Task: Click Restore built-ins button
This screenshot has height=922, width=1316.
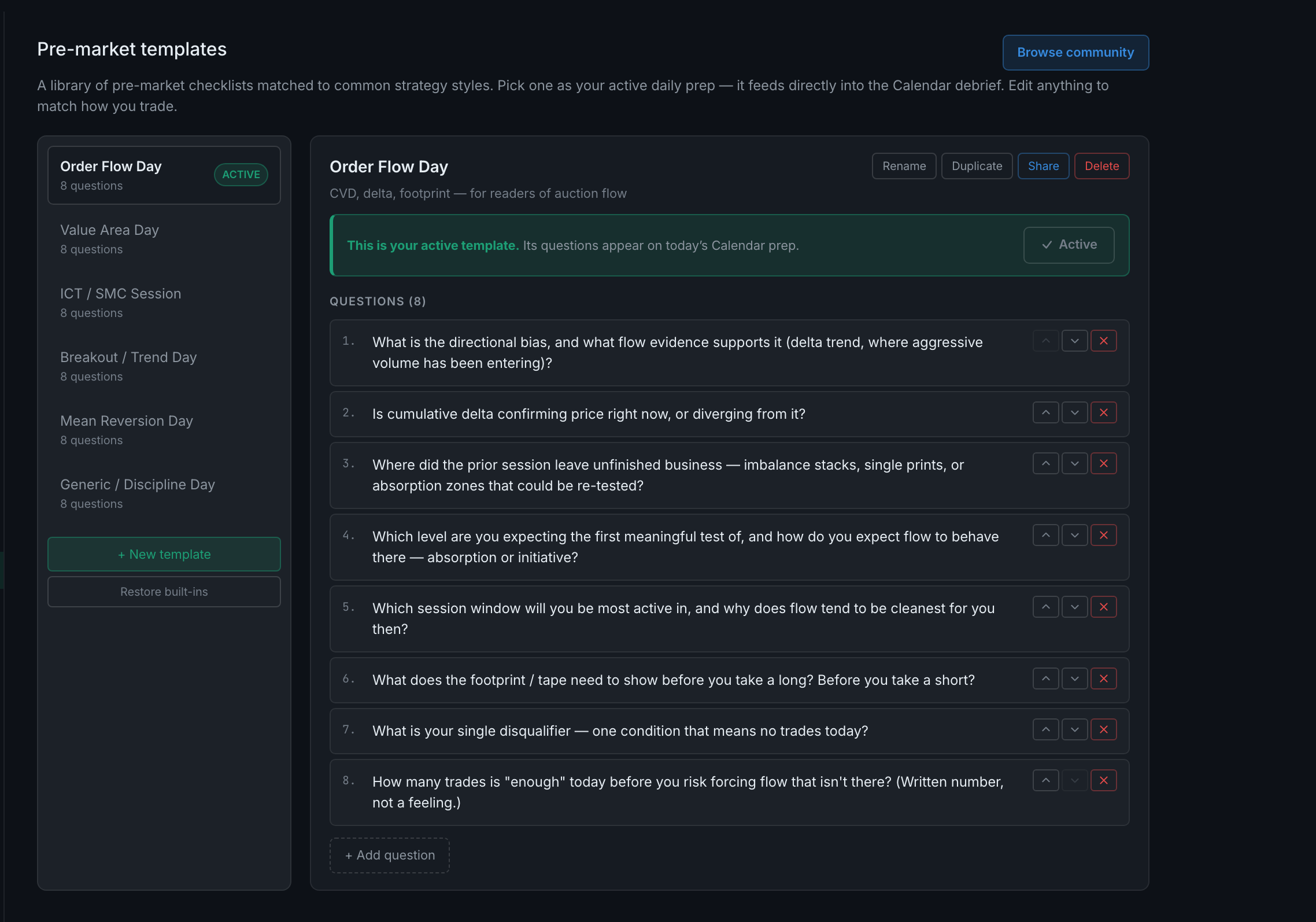Action: coord(164,592)
